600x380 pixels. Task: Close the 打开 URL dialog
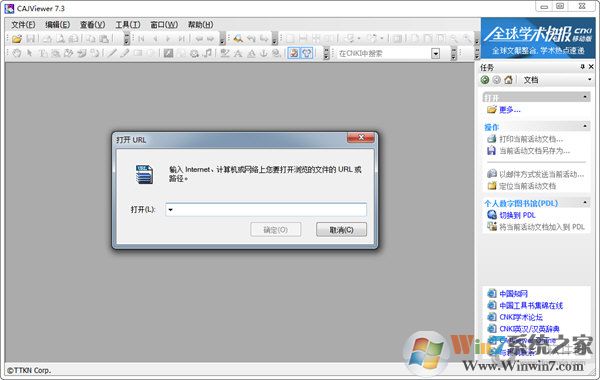pyautogui.click(x=360, y=137)
